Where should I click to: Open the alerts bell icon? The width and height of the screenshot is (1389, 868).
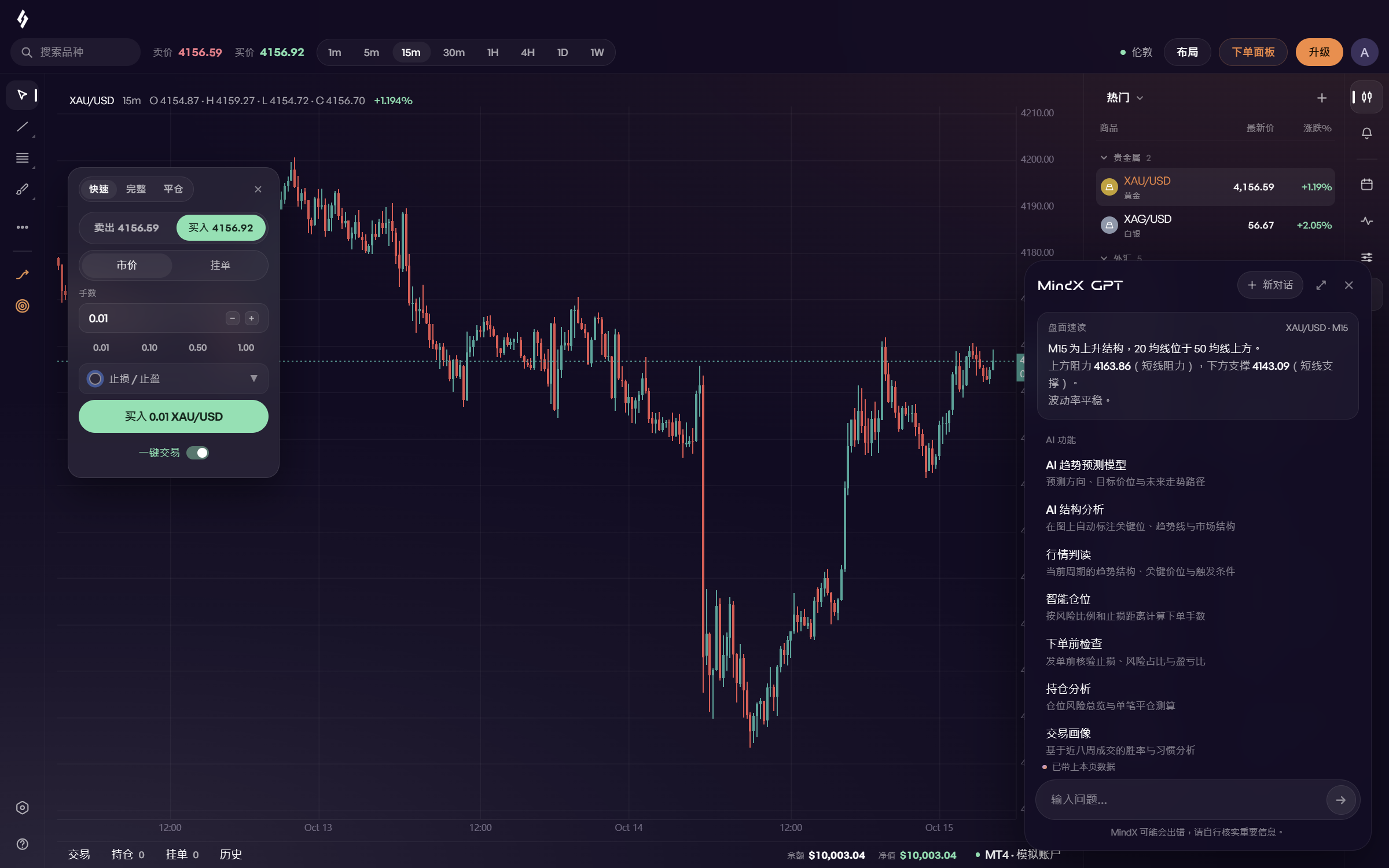click(1366, 133)
